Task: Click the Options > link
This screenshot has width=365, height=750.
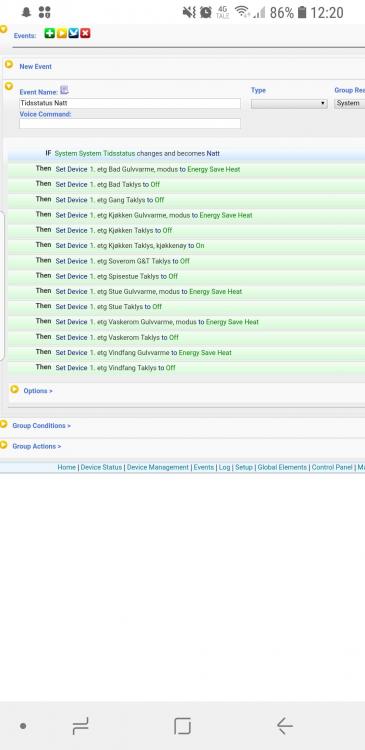Action: tap(38, 391)
